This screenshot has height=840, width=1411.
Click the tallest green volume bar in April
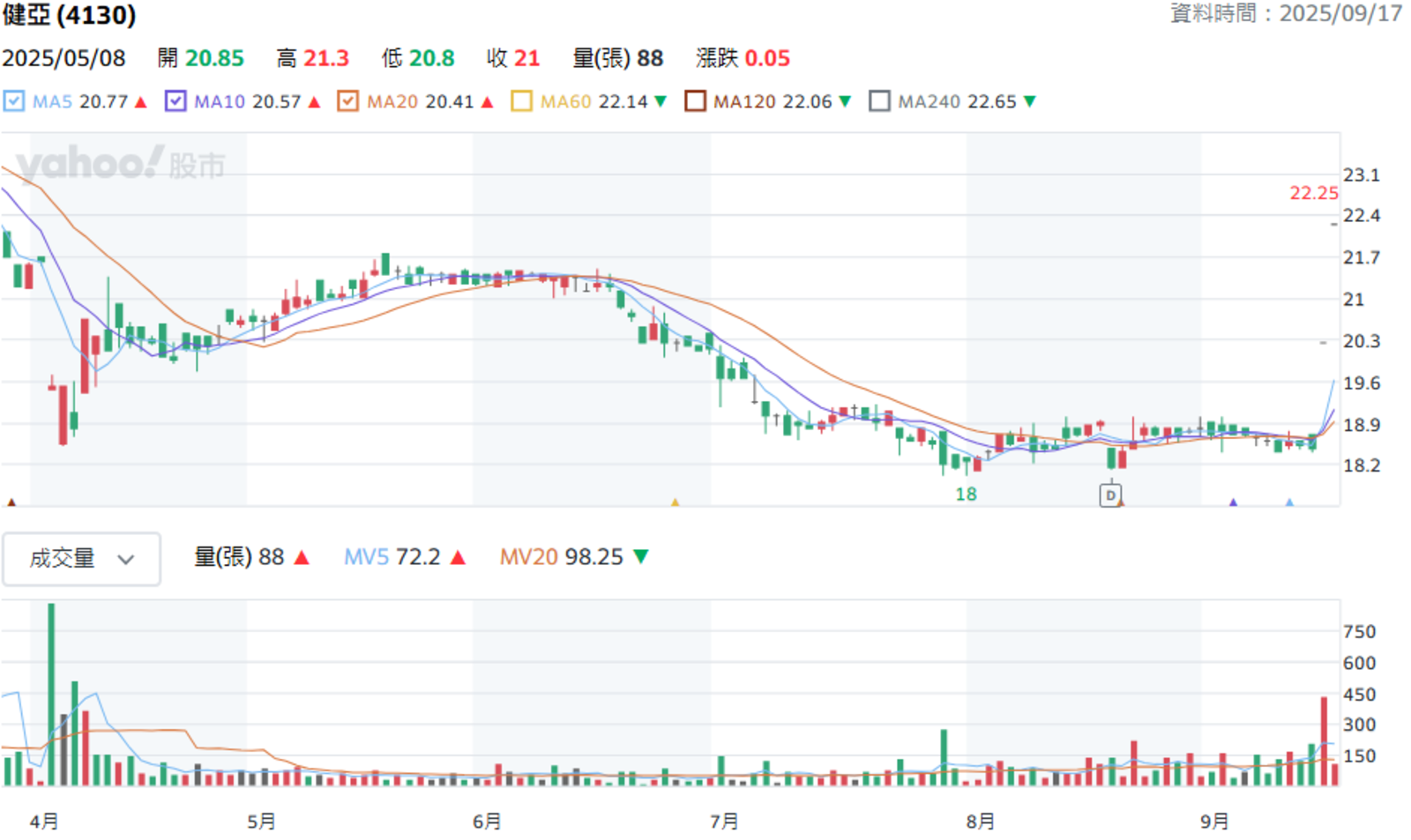coord(51,695)
